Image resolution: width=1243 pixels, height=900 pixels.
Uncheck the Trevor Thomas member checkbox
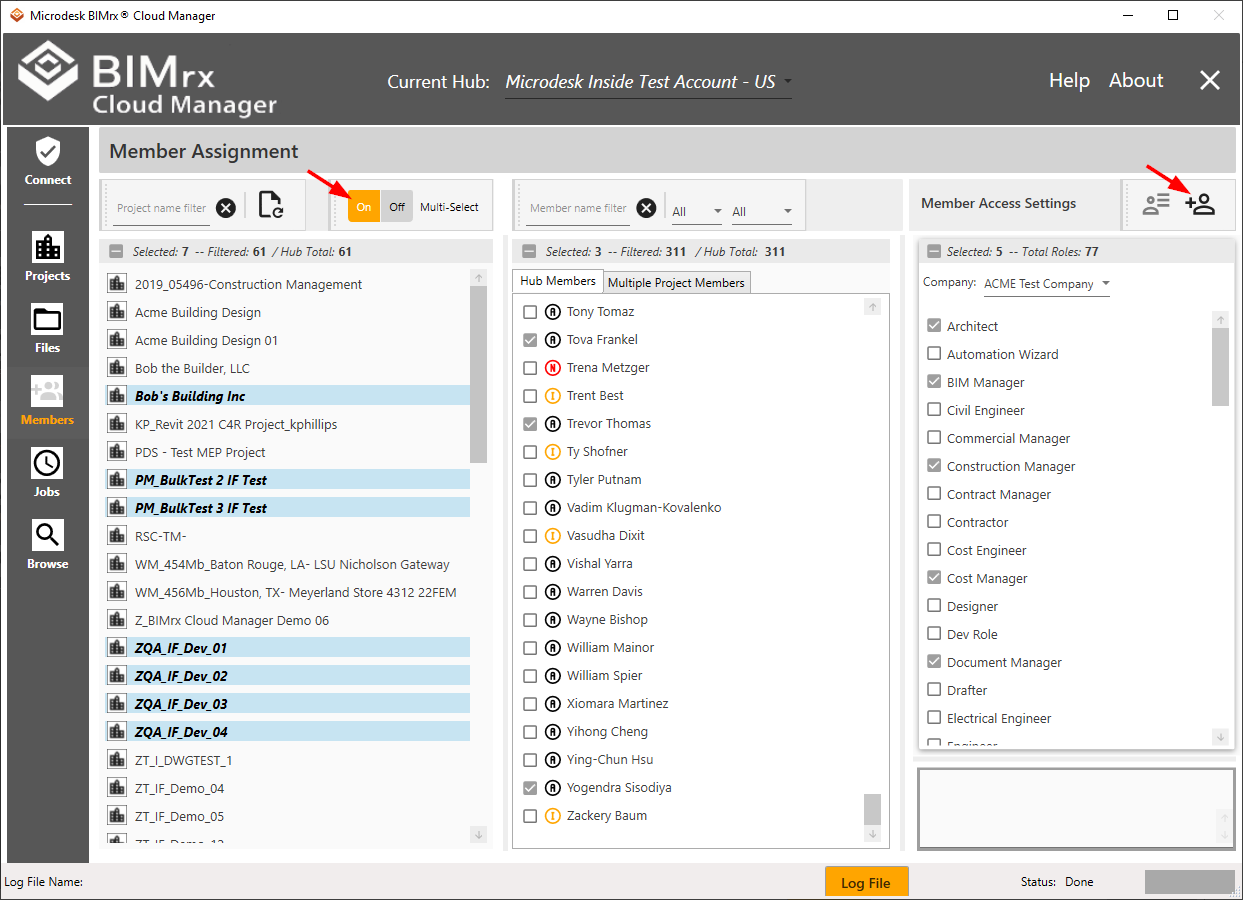(x=530, y=424)
